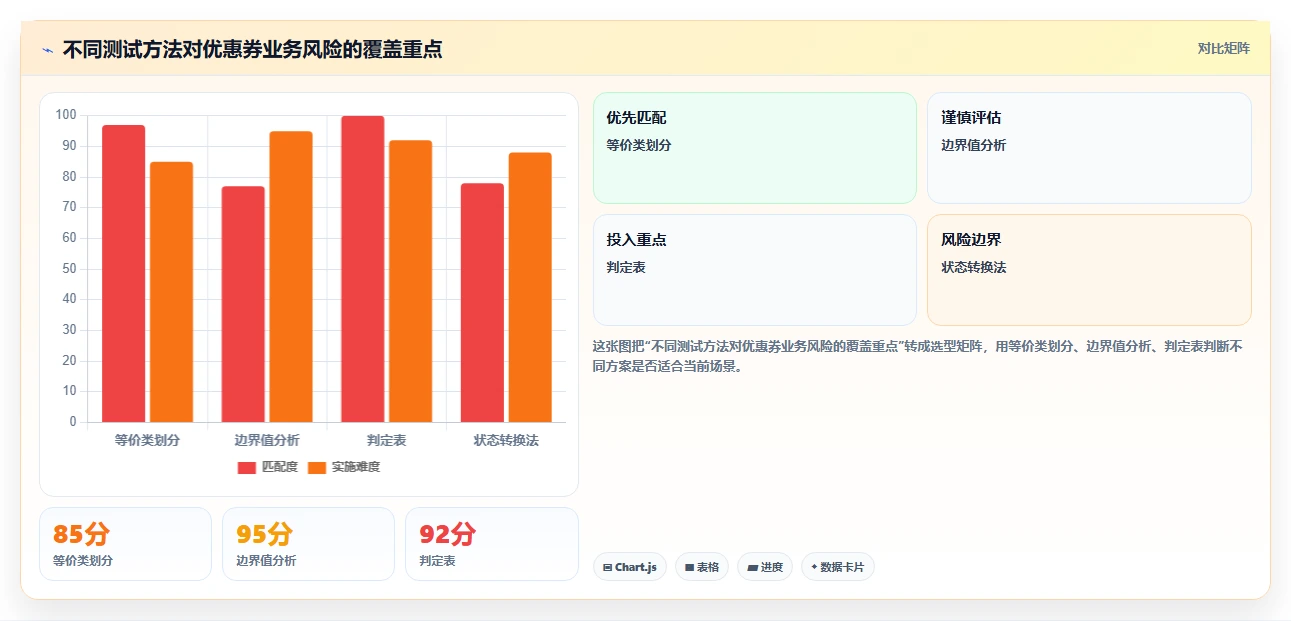Screen dimensions: 1291x621
Task: Click the 边界值分析 x-axis label
Action: coord(267,440)
